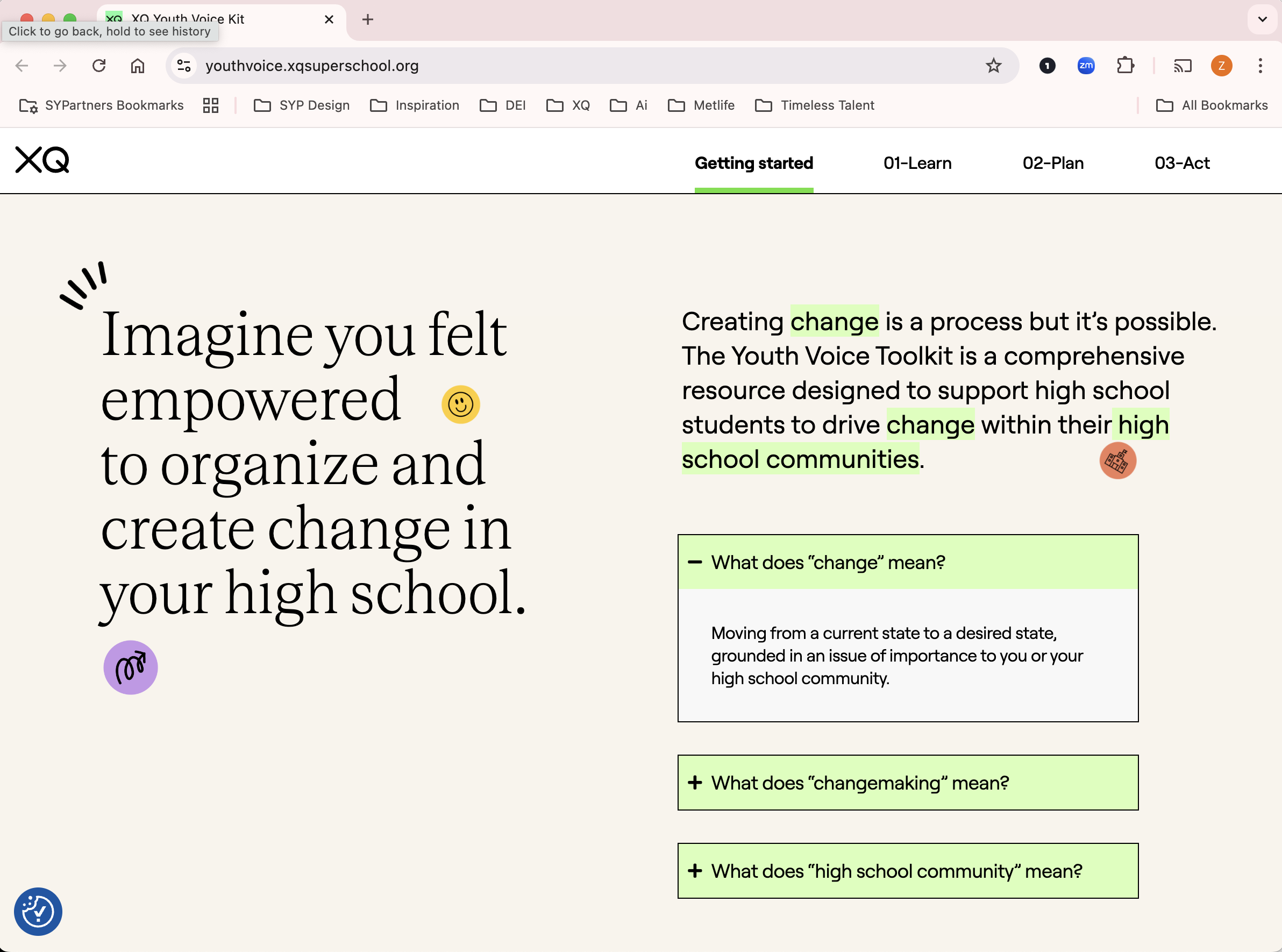Bookmark this page with the star icon
The height and width of the screenshot is (952, 1282).
pyautogui.click(x=993, y=66)
